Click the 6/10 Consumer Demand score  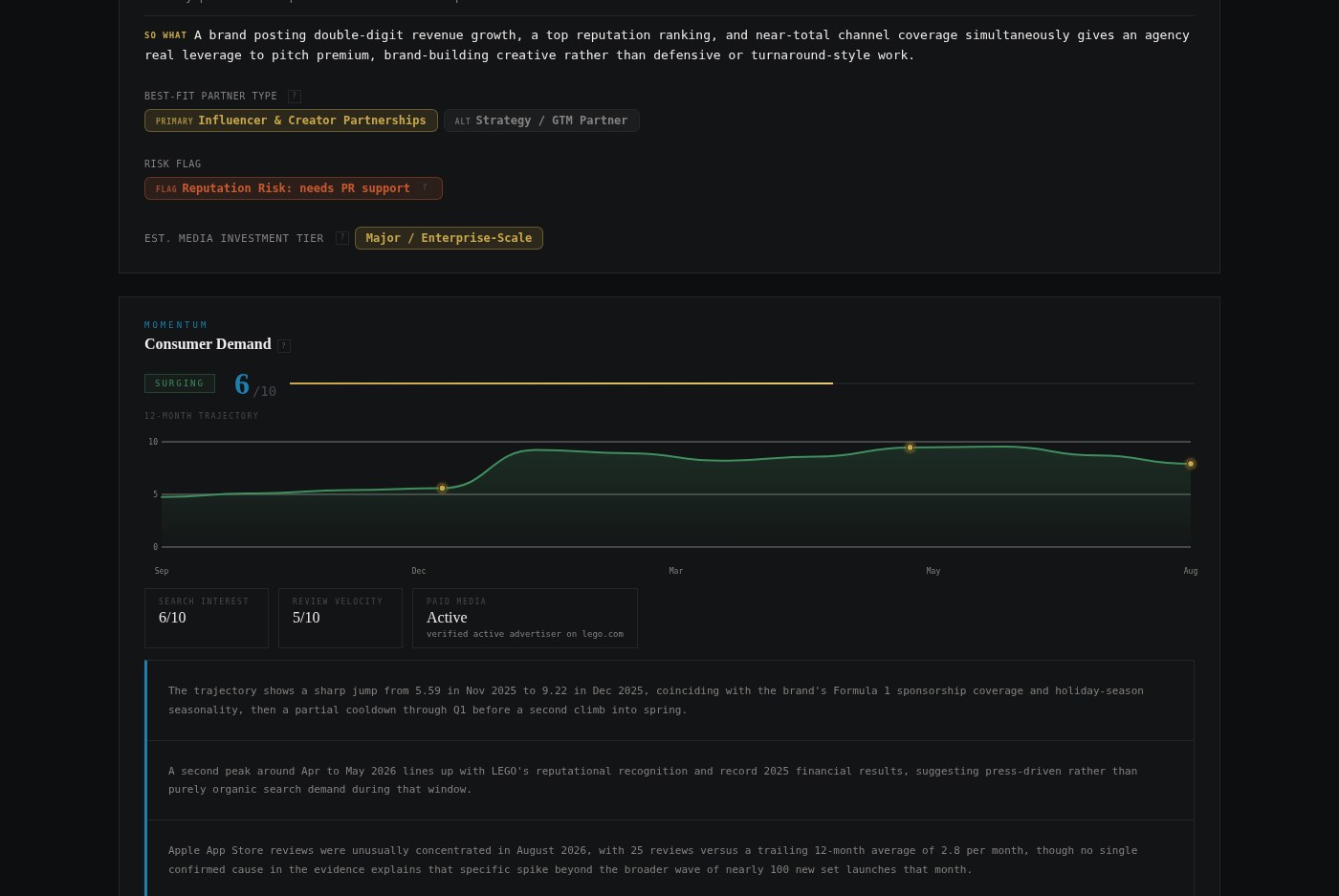pyautogui.click(x=255, y=384)
